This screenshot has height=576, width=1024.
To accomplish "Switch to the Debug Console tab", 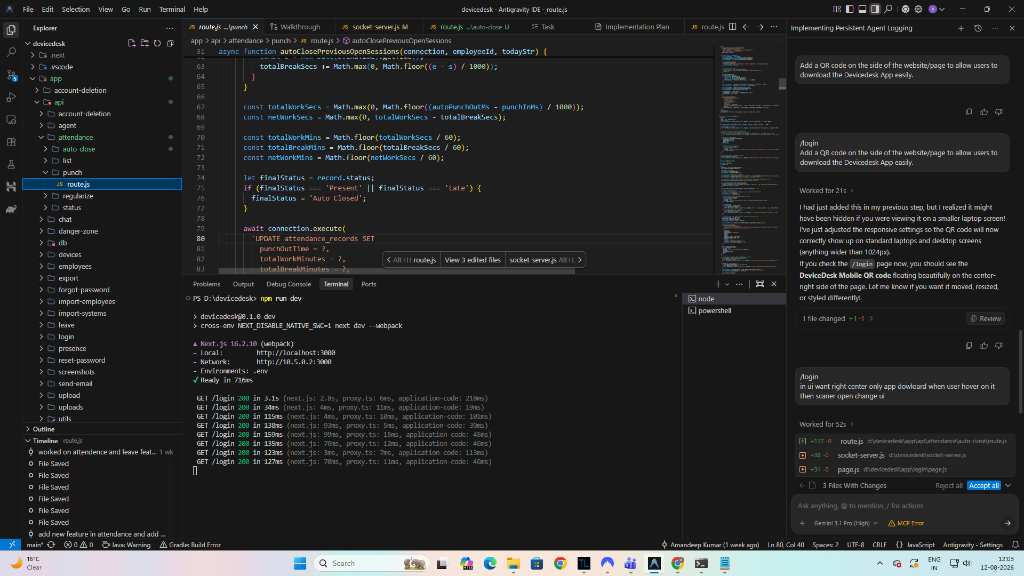I will [288, 284].
